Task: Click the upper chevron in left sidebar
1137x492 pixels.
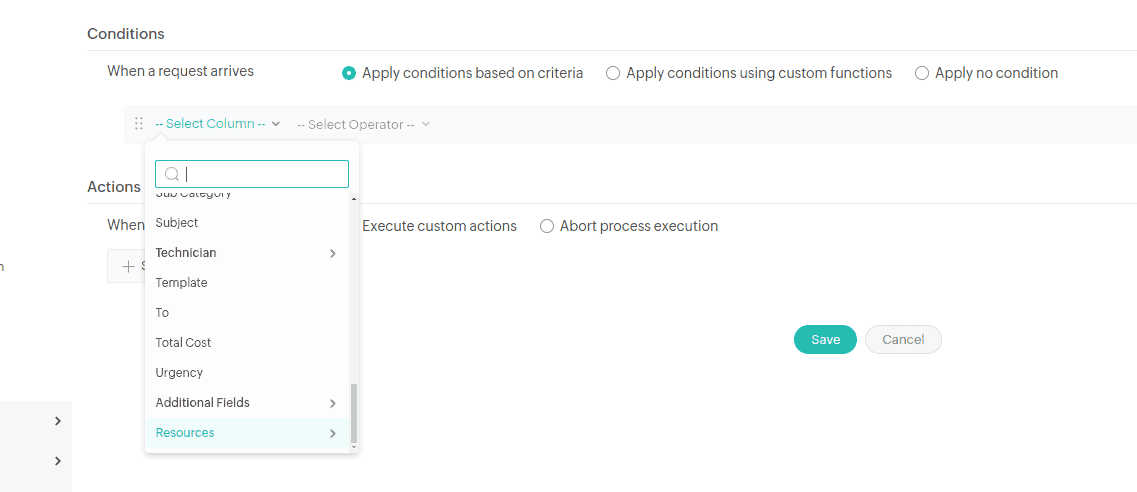Action: [x=58, y=421]
